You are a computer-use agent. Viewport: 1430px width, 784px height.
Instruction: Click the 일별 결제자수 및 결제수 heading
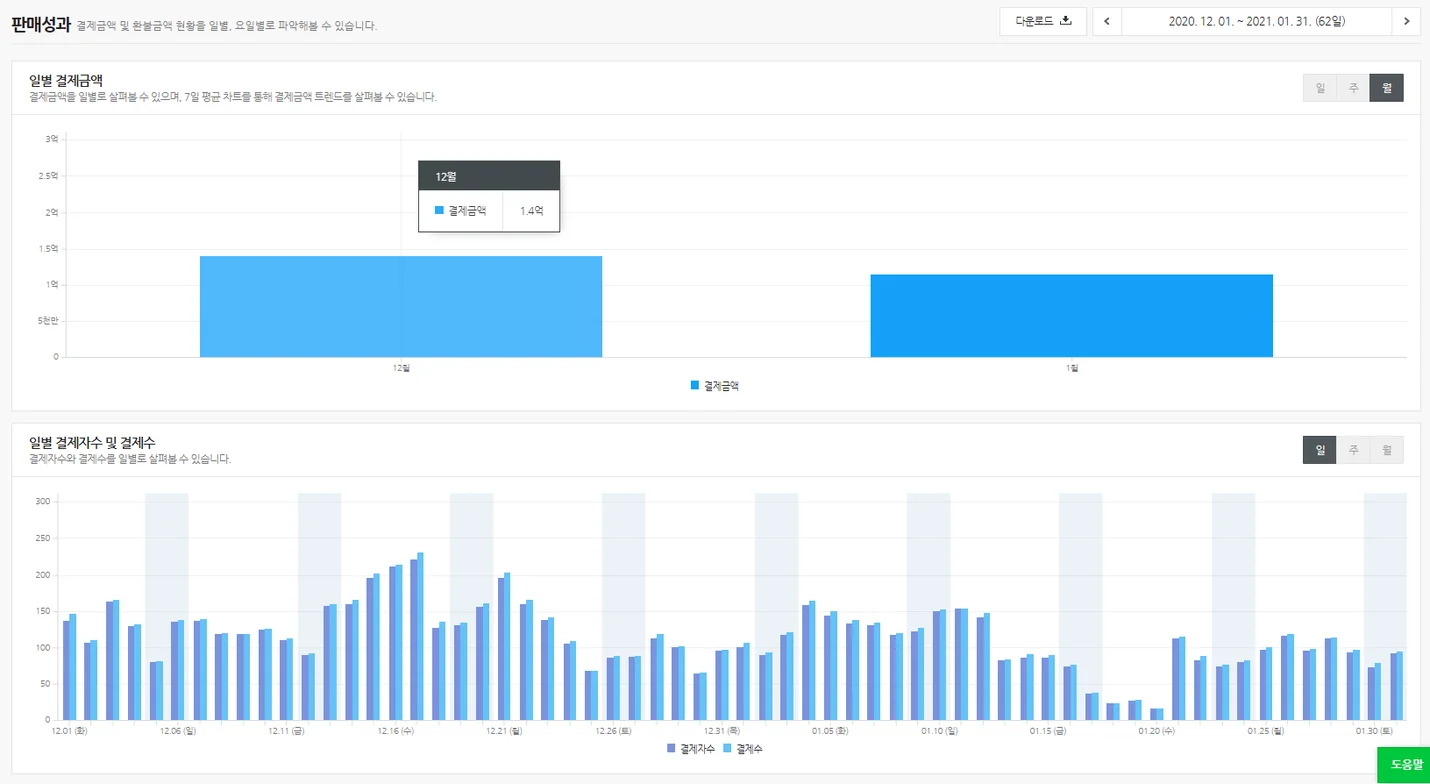click(x=92, y=442)
